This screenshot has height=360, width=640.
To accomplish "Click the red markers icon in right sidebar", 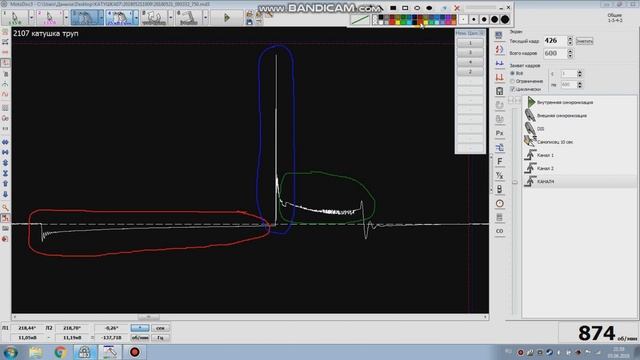I will [499, 77].
